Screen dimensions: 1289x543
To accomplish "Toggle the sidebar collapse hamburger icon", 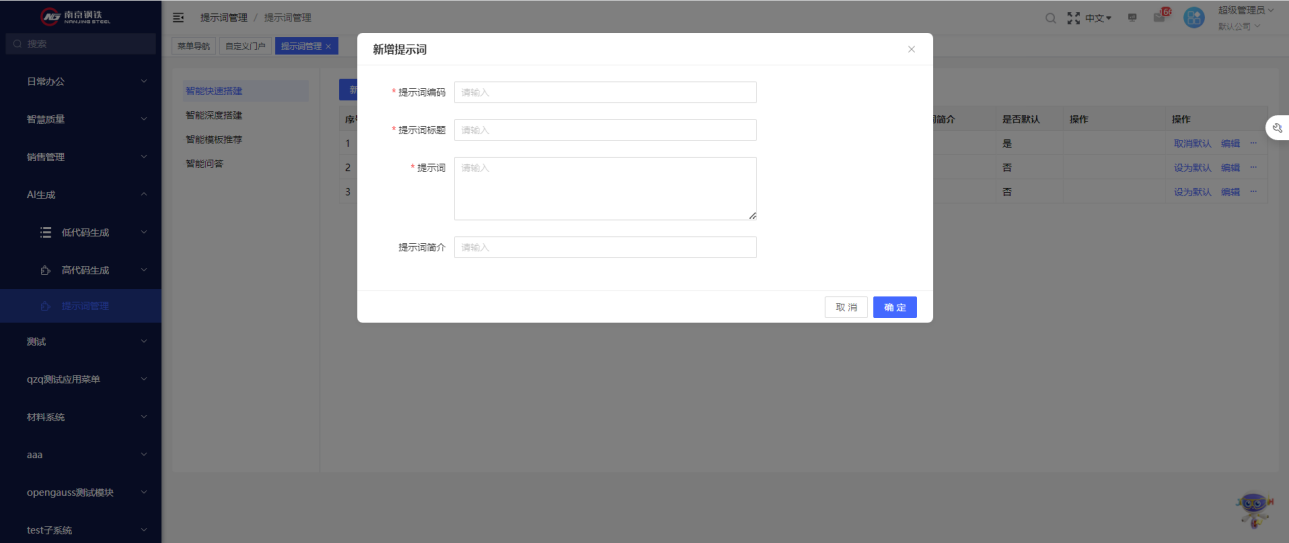I will 179,18.
